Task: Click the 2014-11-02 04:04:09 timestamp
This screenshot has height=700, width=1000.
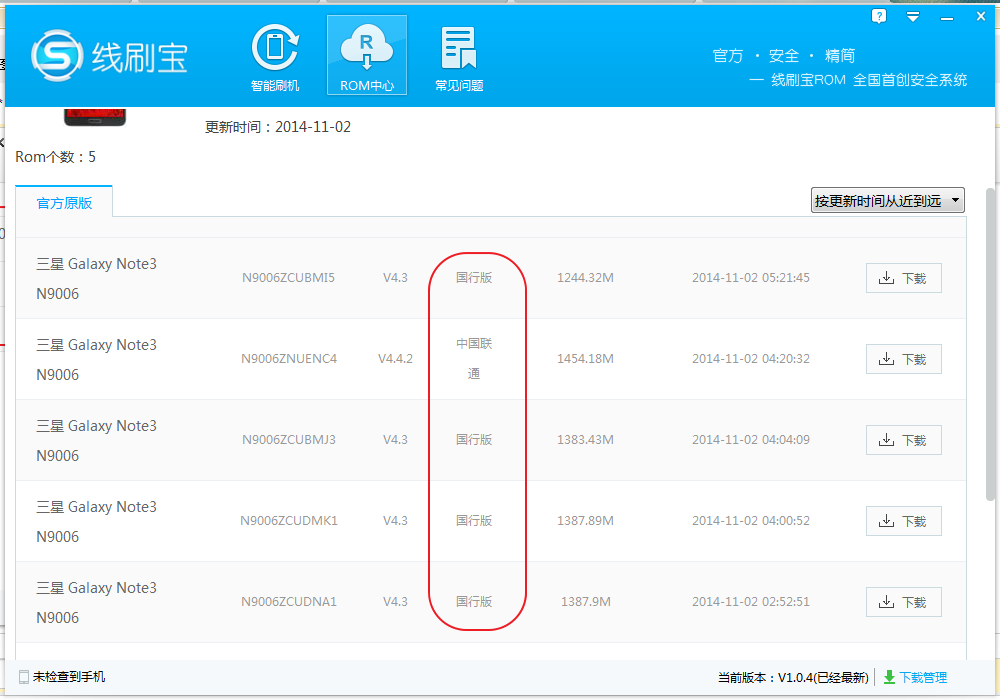Action: (x=751, y=440)
